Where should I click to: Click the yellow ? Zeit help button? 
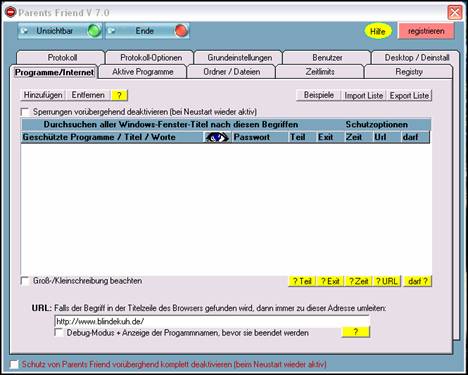coord(358,281)
